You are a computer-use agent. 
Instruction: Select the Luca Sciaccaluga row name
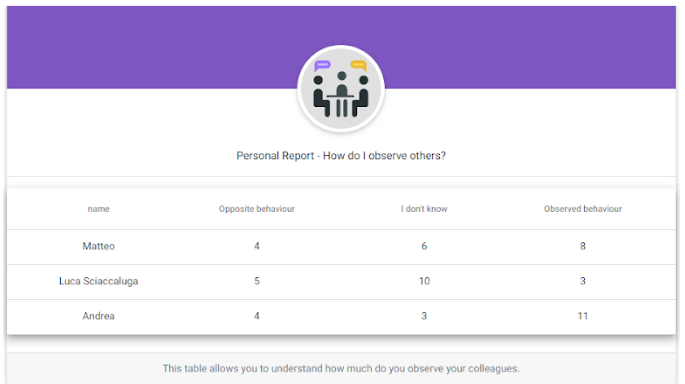[99, 281]
